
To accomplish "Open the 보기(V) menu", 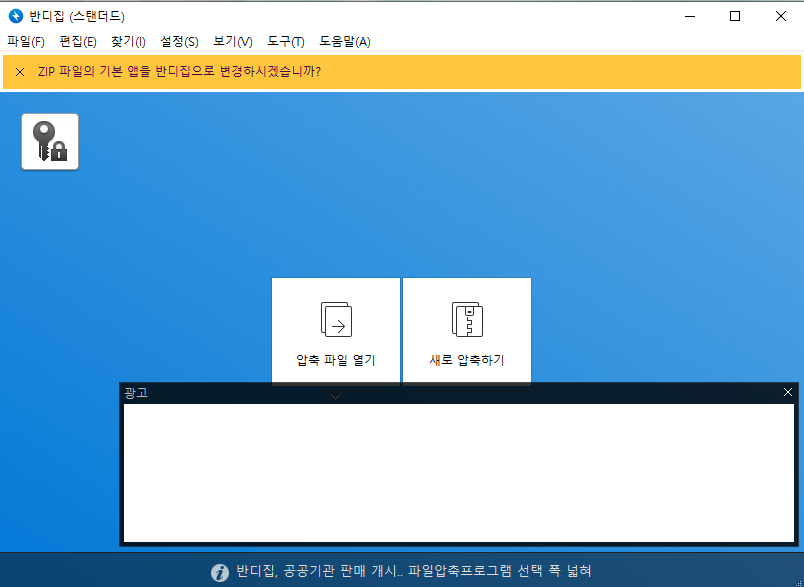I will (x=233, y=42).
